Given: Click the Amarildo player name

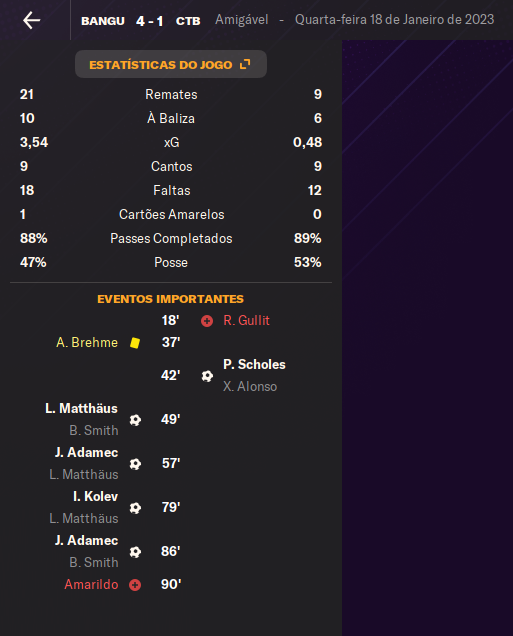Looking at the screenshot, I should click(x=91, y=584).
